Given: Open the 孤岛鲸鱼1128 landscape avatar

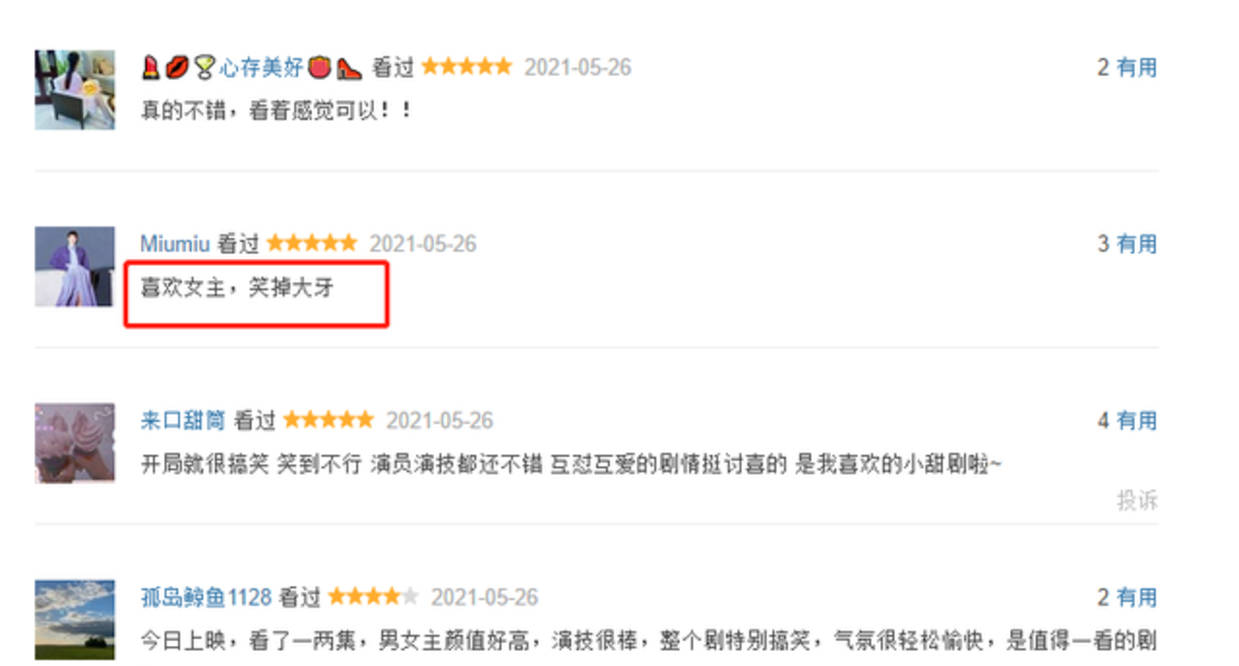Looking at the screenshot, I should tap(75, 620).
